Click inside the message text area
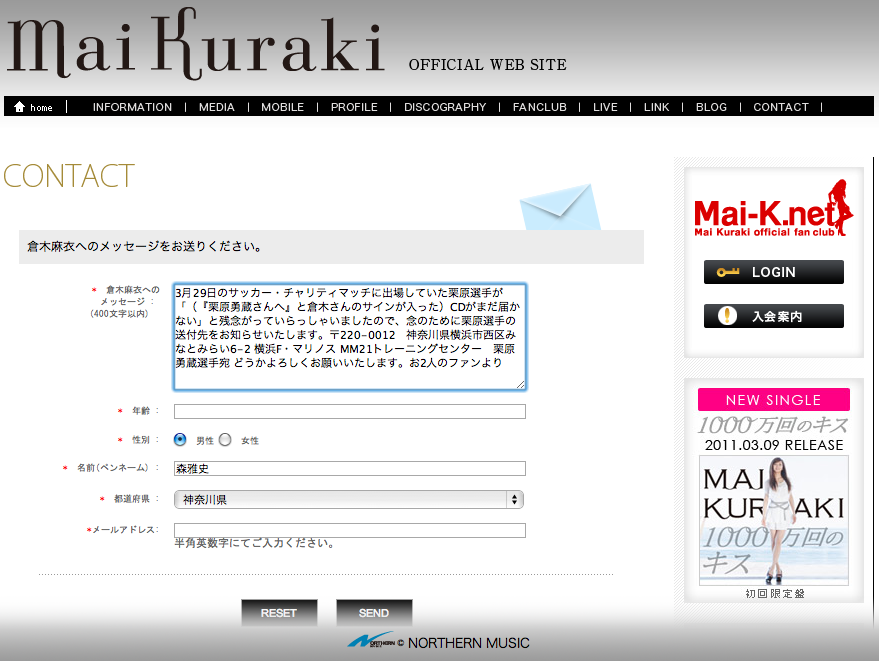The width and height of the screenshot is (879, 661). pos(350,336)
